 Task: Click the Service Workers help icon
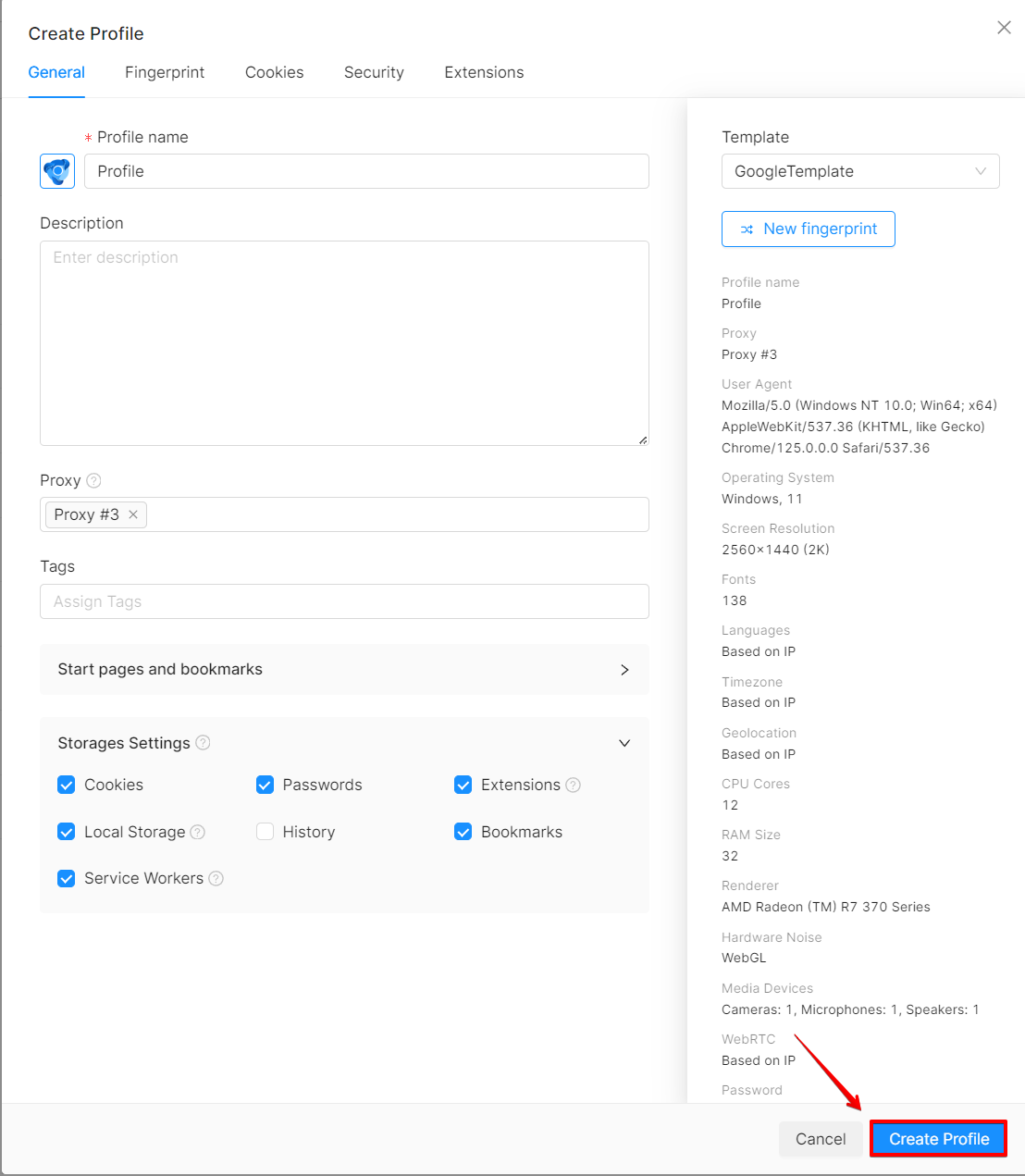point(216,878)
